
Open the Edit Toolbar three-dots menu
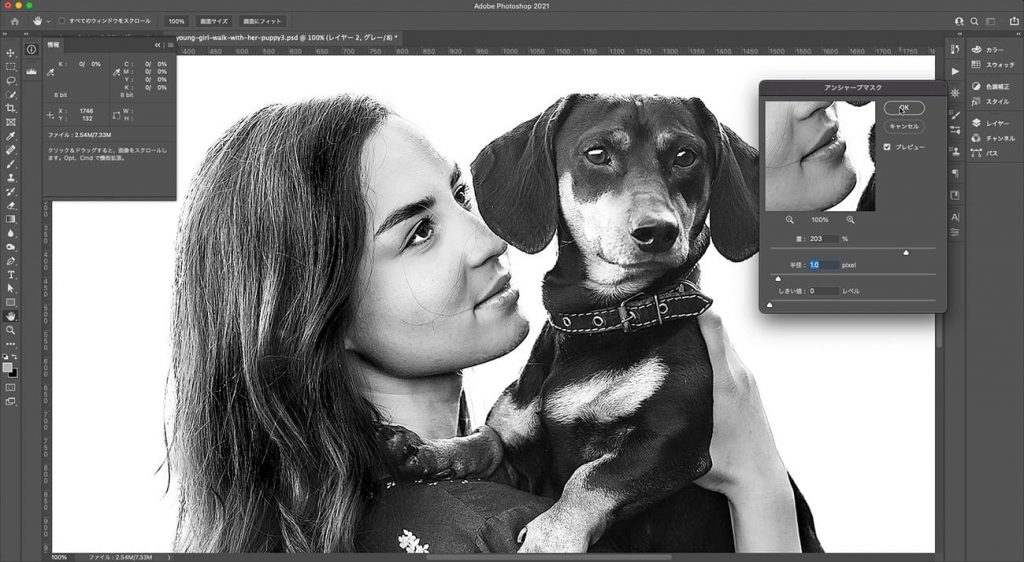pyautogui.click(x=10, y=344)
